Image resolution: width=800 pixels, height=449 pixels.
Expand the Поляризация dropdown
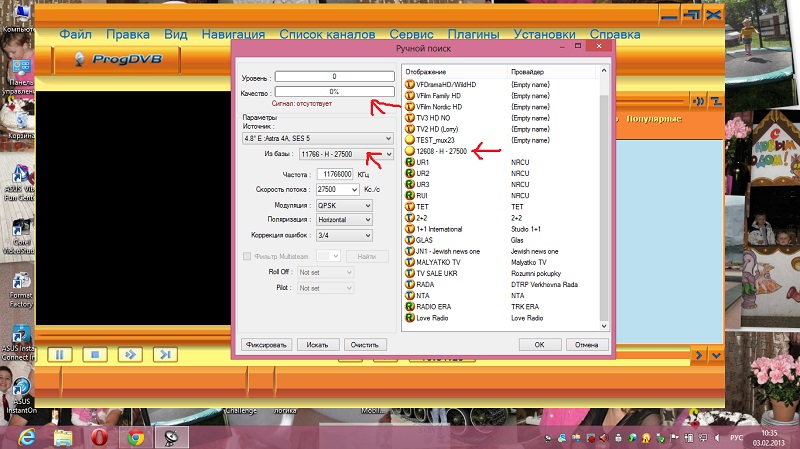(x=343, y=221)
